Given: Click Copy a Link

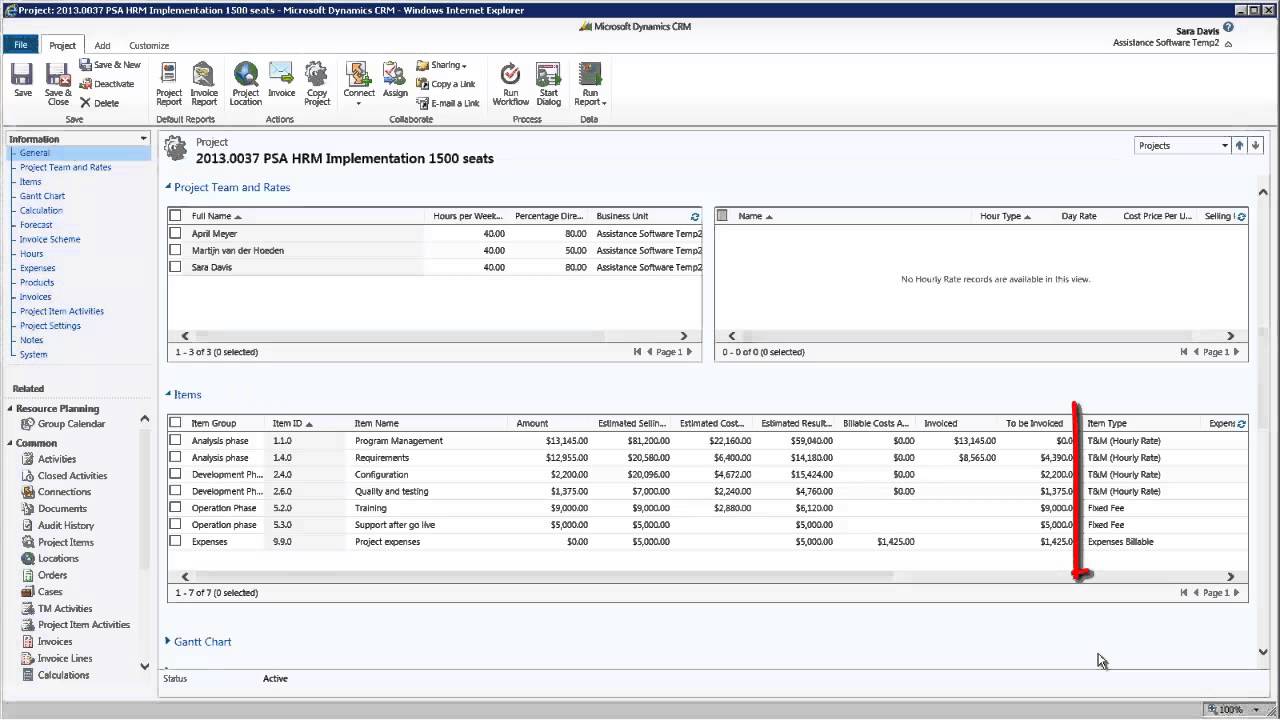Looking at the screenshot, I should pyautogui.click(x=446, y=84).
